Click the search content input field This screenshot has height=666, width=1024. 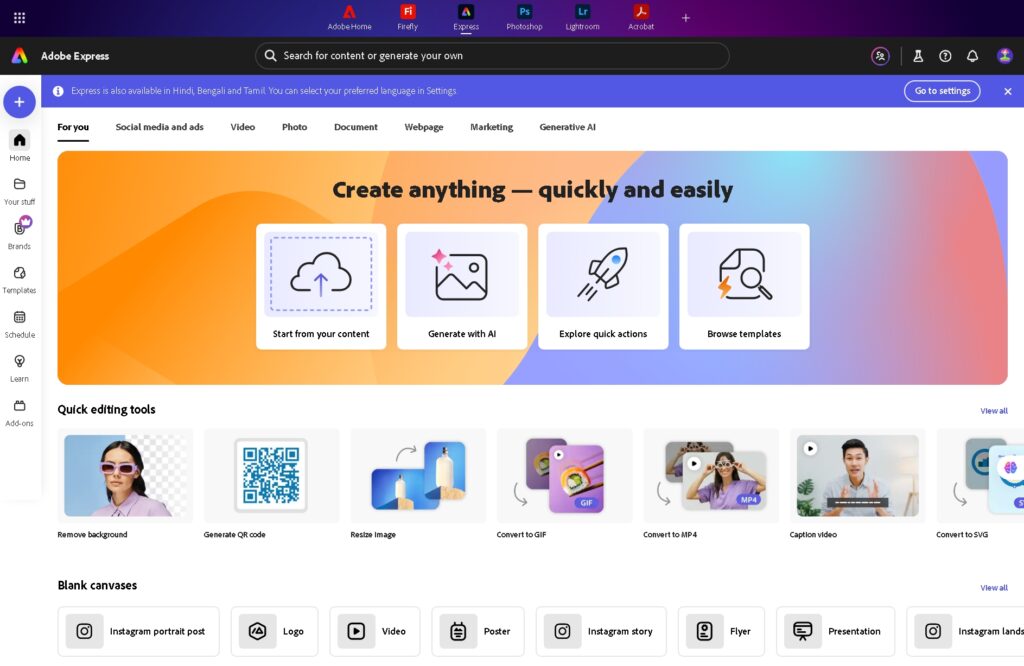492,55
